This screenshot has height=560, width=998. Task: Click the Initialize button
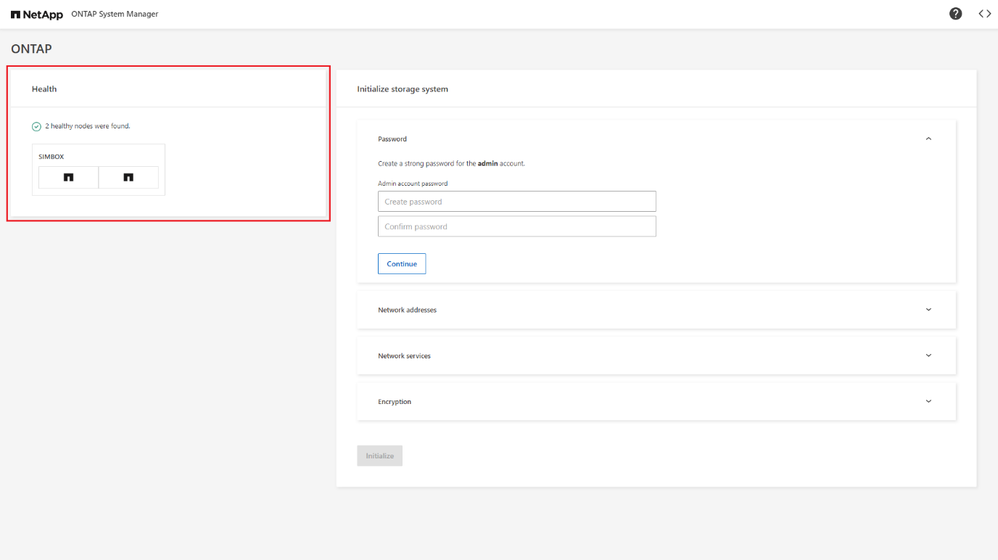coord(379,456)
